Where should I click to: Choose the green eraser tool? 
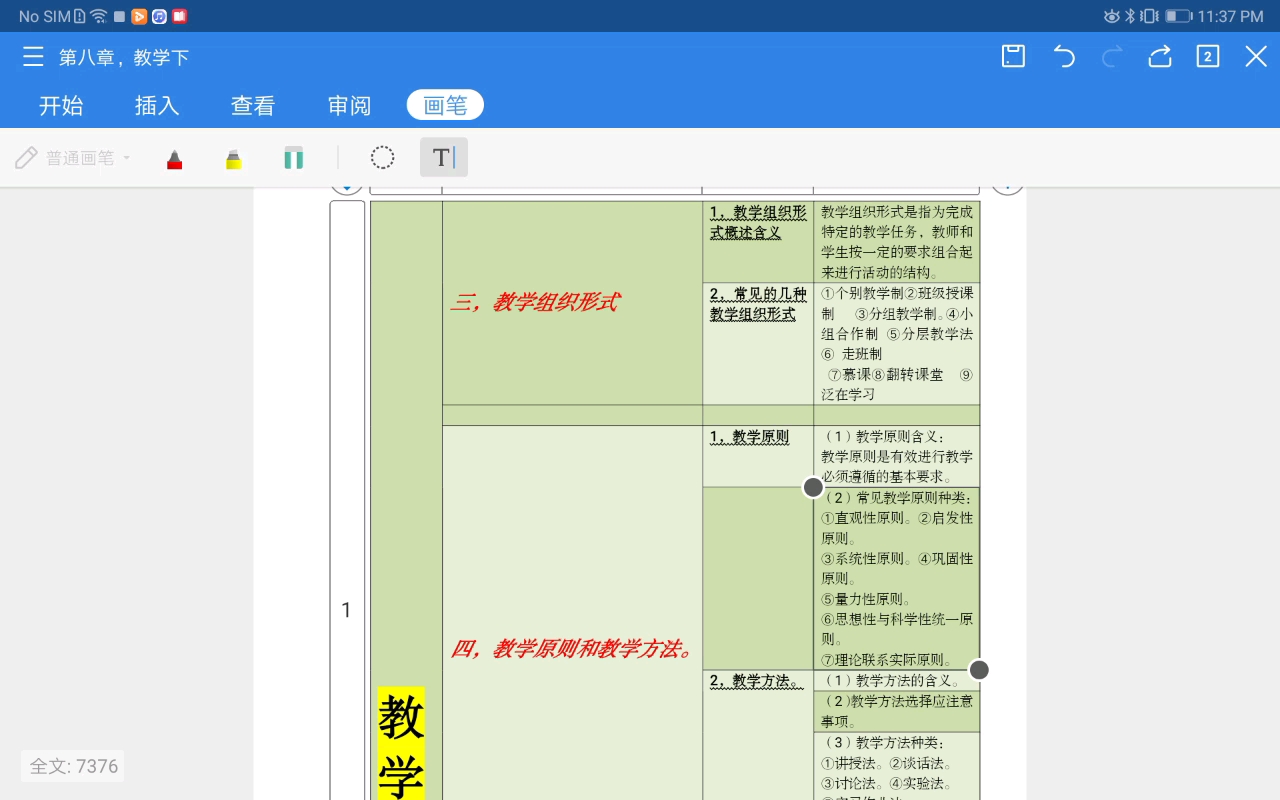pyautogui.click(x=293, y=158)
